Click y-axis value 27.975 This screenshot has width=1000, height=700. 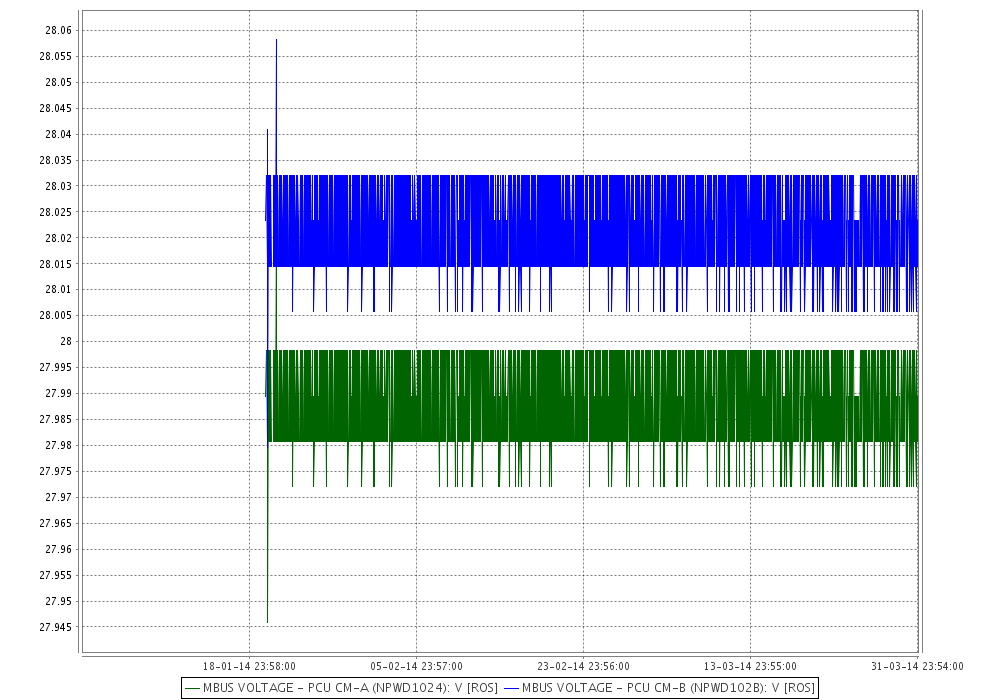[56, 471]
